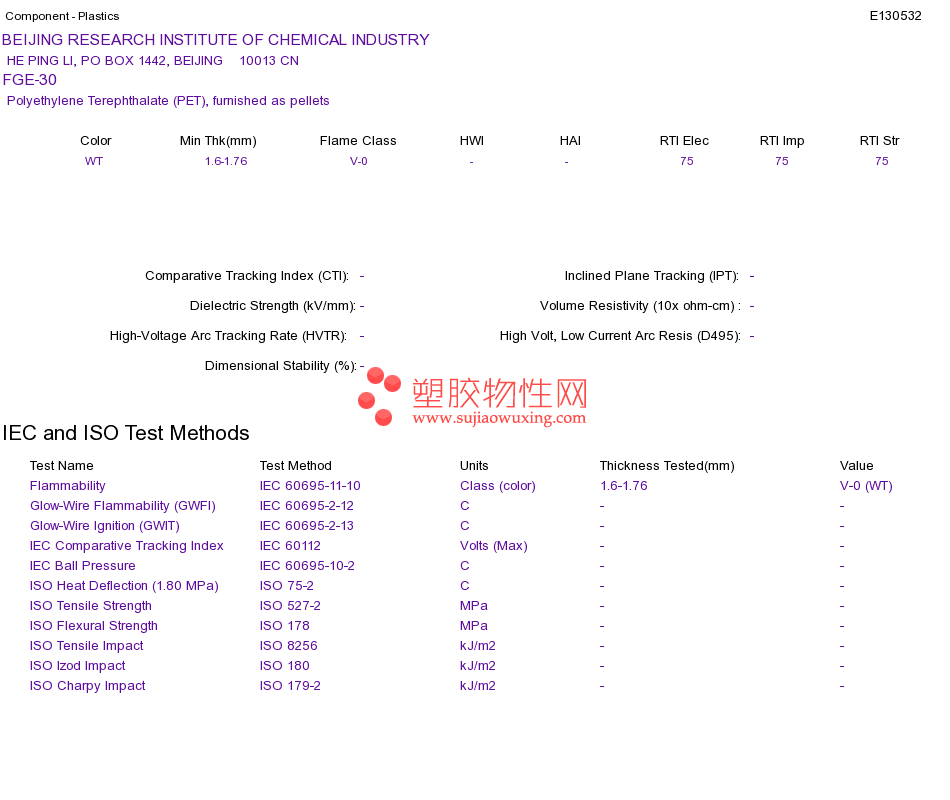
Task: Click Inclined Plane Tracking (IPT) label
Action: tap(651, 276)
